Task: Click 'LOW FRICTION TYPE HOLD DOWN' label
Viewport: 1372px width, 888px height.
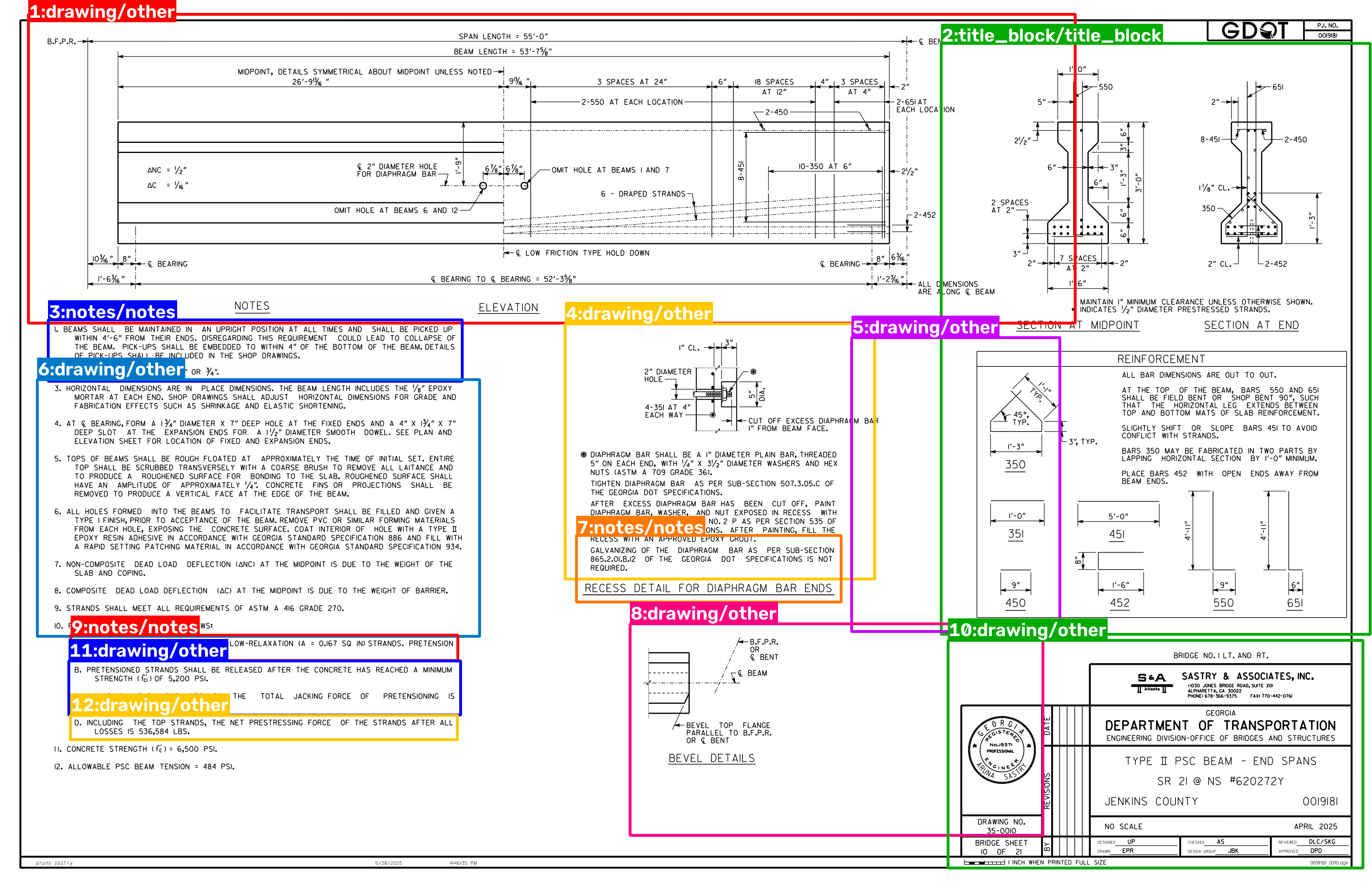Action: coord(582,253)
